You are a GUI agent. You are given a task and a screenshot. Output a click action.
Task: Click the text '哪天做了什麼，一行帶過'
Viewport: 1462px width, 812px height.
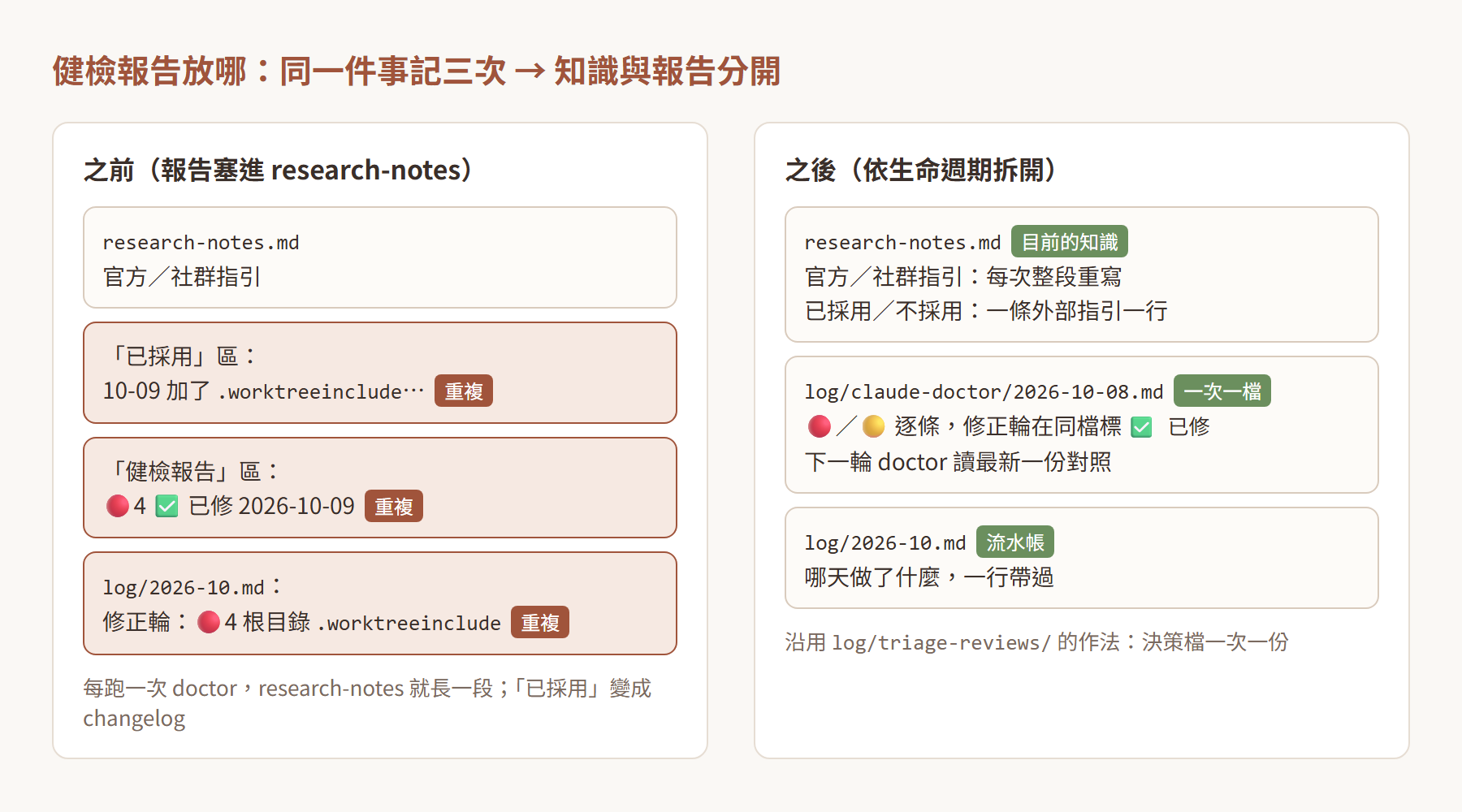tap(929, 577)
